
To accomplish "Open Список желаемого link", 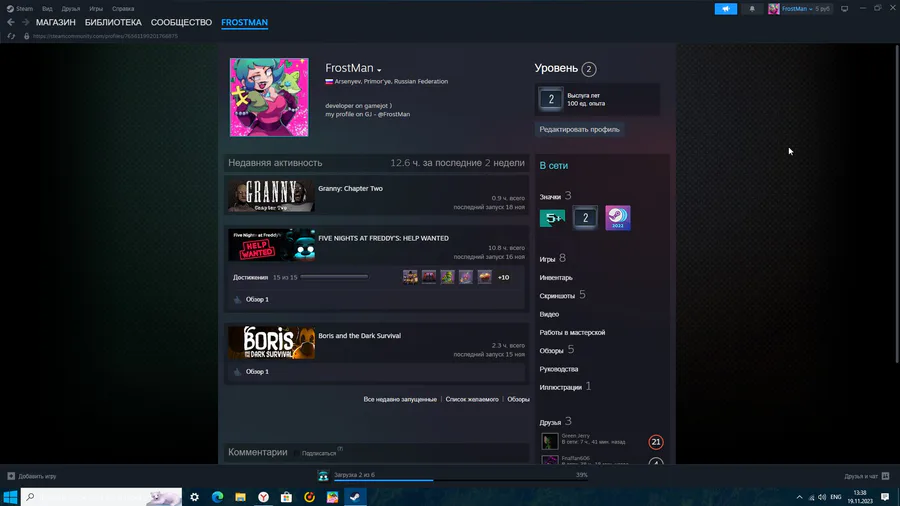I will click(x=472, y=399).
